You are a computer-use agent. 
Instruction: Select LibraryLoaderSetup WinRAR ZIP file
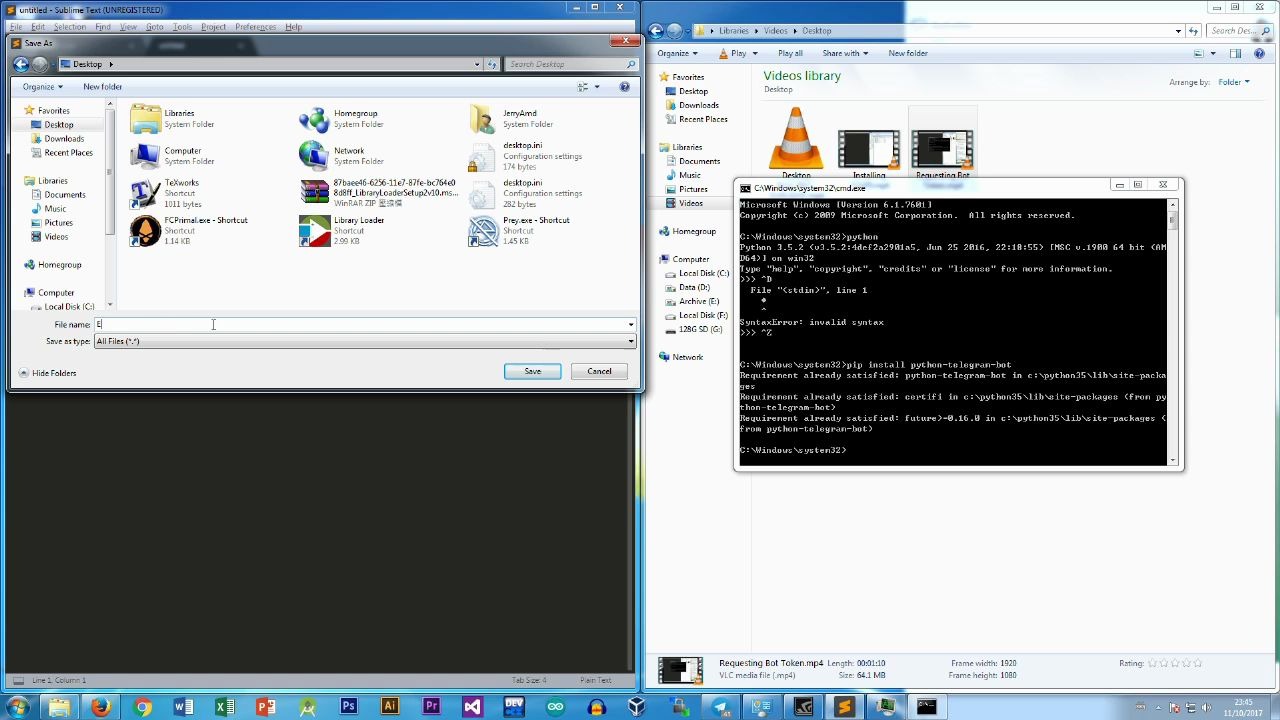(377, 193)
